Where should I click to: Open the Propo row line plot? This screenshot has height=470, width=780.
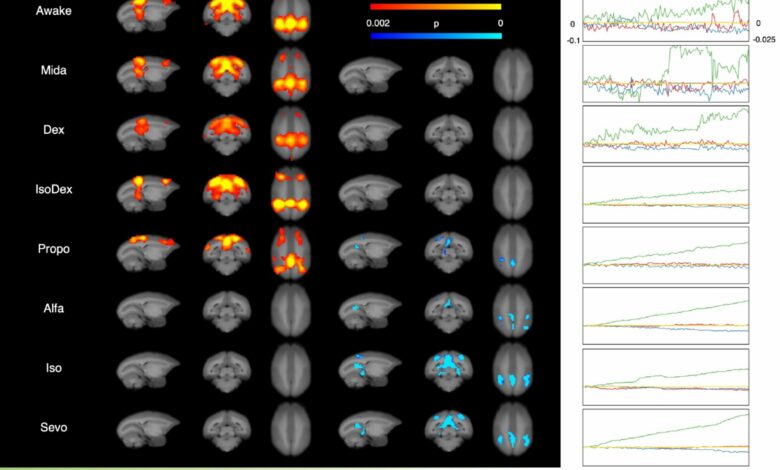point(666,255)
